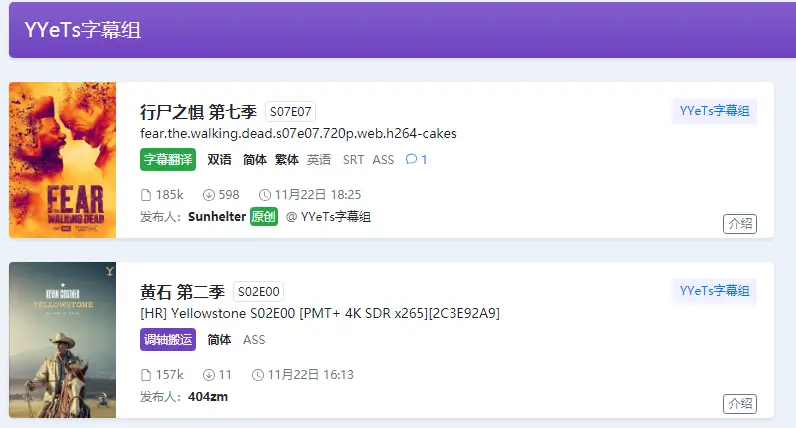This screenshot has width=796, height=428.
Task: Click the purple 调轴搬运 tag
Action: point(168,340)
